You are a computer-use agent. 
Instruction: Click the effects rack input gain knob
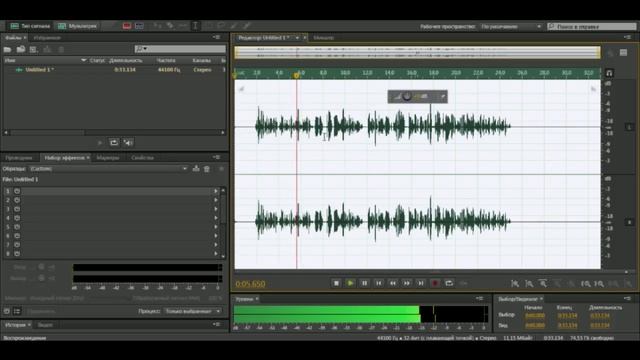[x=41, y=267]
